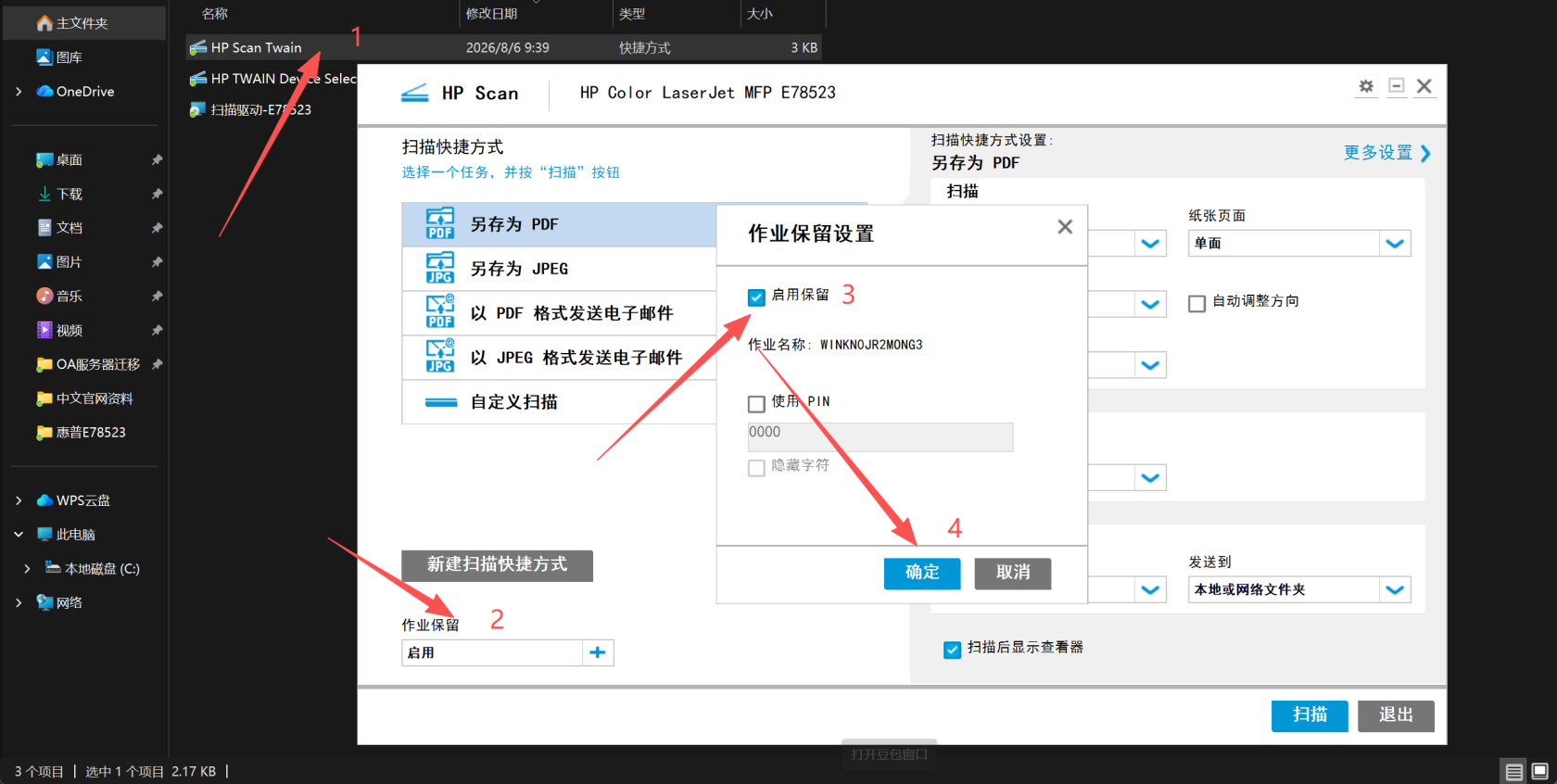The image size is (1557, 784).
Task: Click the 视频 videos icon in sidebar
Action: [x=44, y=330]
